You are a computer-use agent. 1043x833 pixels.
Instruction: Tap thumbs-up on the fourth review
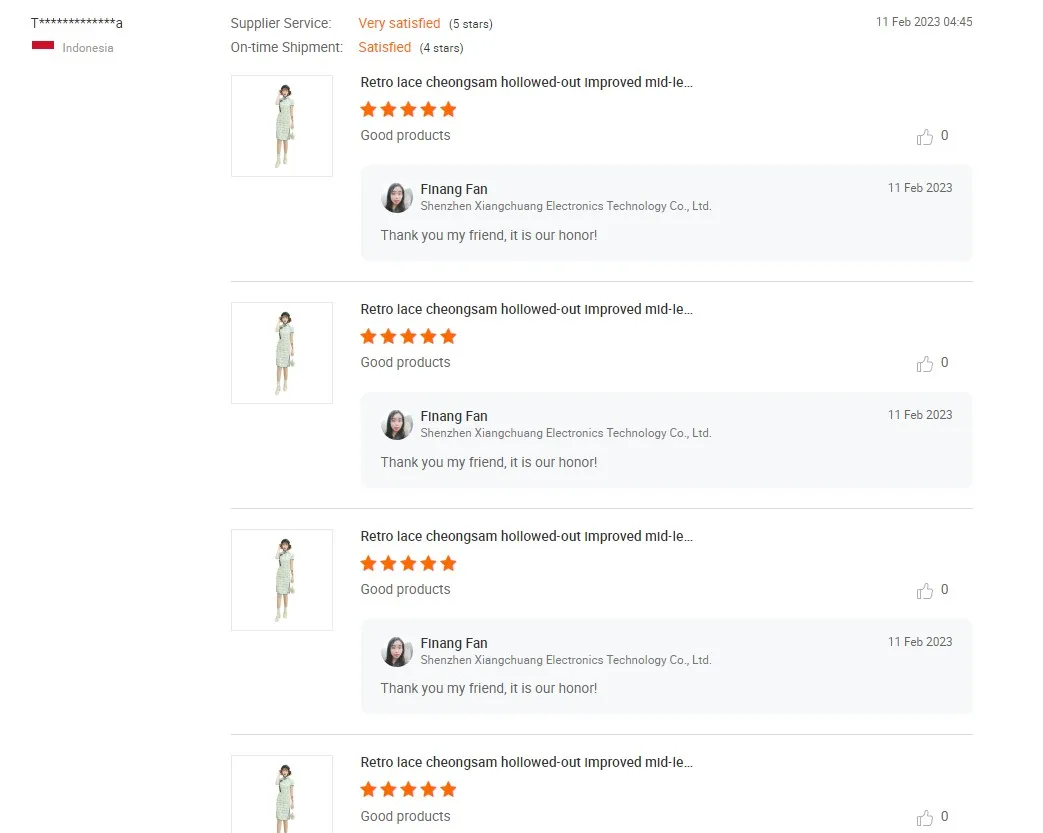point(925,817)
